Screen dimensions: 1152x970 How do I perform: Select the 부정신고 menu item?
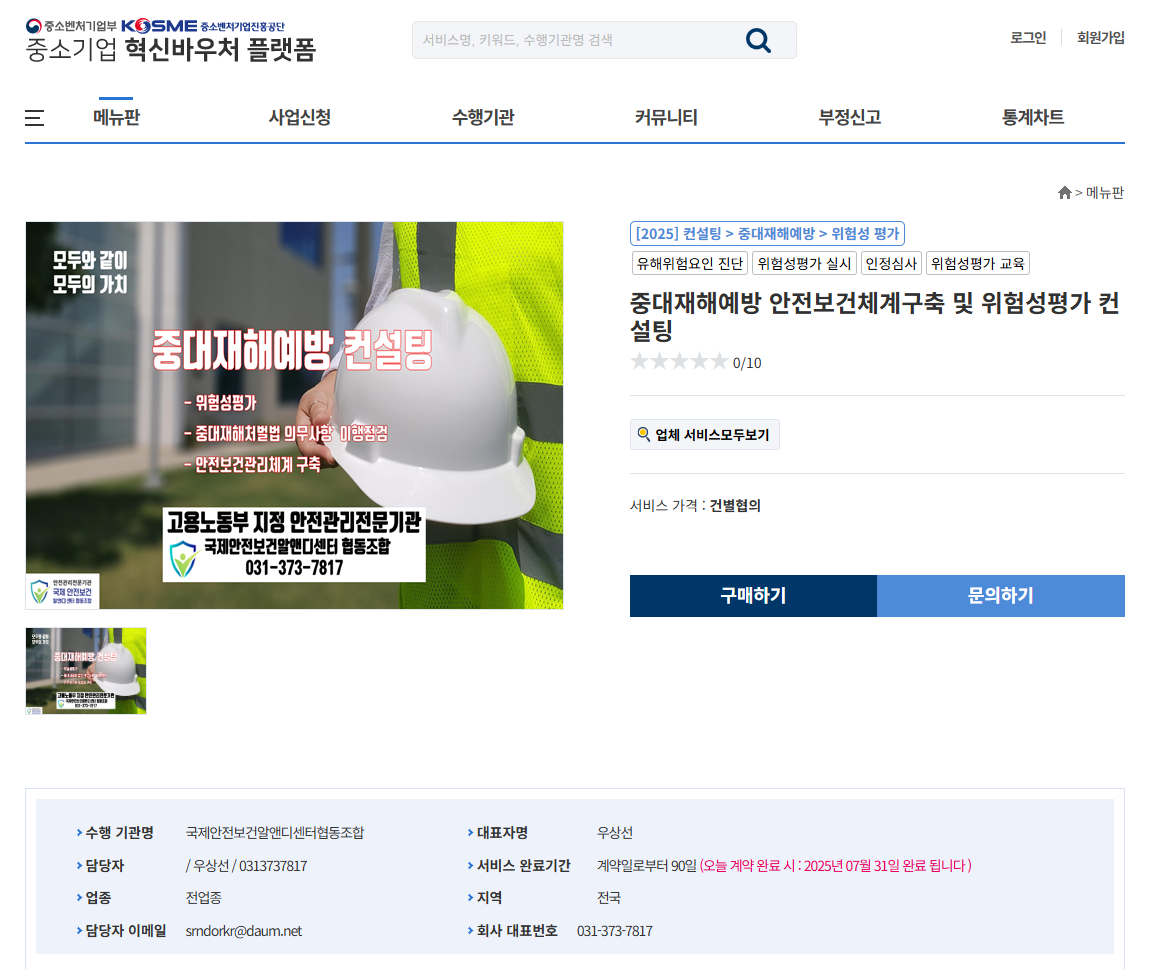849,118
